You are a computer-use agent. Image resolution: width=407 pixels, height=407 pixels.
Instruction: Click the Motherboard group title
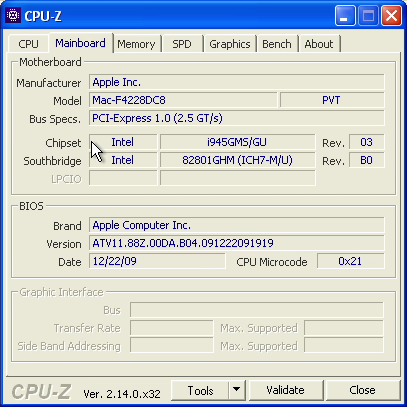[50, 62]
